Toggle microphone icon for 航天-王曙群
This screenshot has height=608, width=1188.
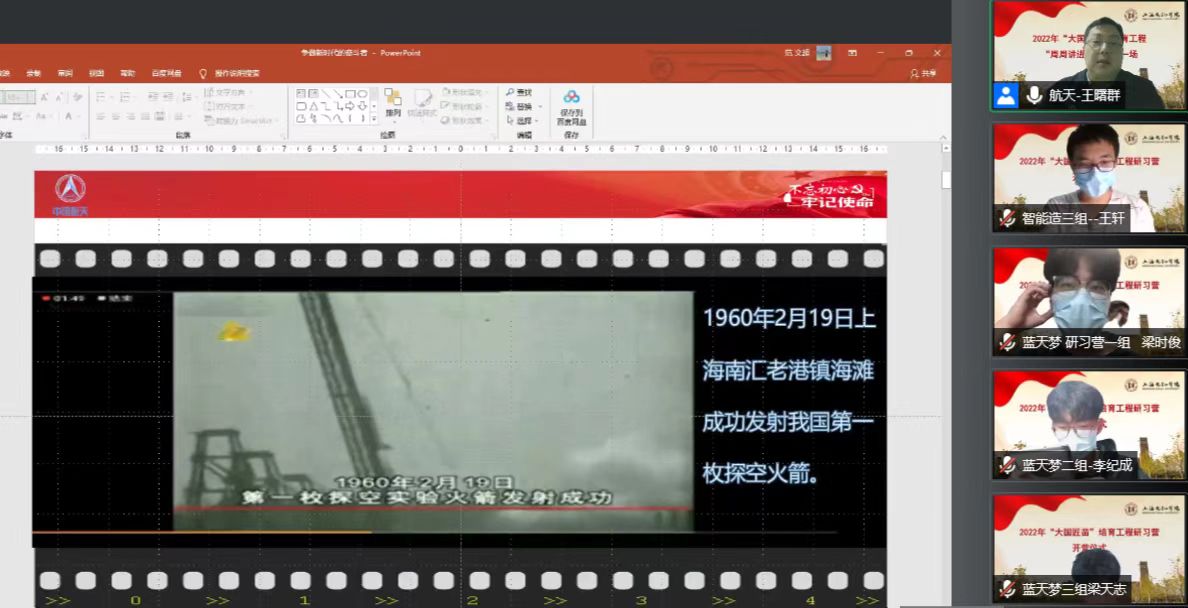tap(1034, 95)
